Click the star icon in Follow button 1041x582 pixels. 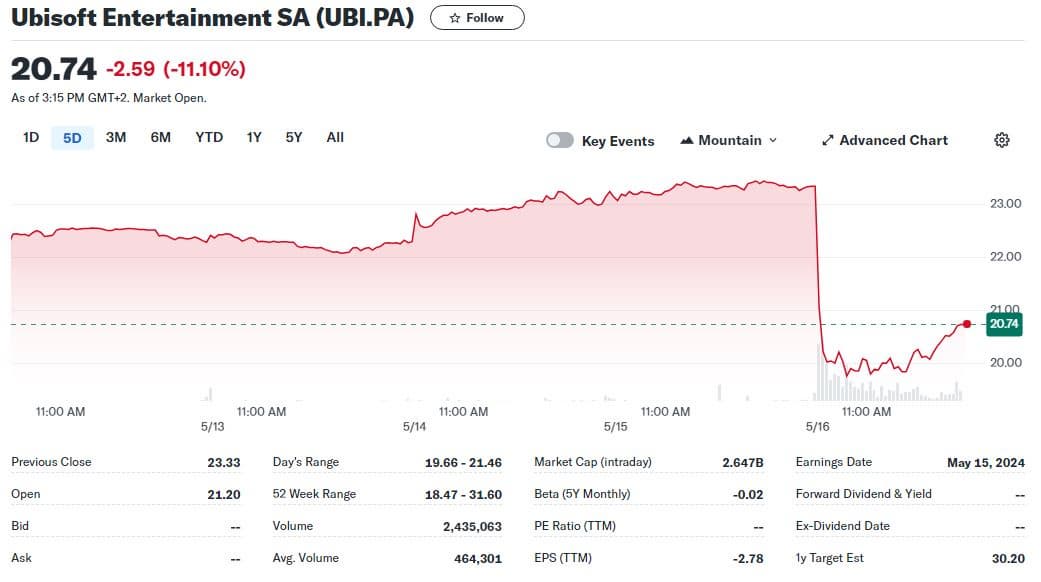(x=455, y=18)
